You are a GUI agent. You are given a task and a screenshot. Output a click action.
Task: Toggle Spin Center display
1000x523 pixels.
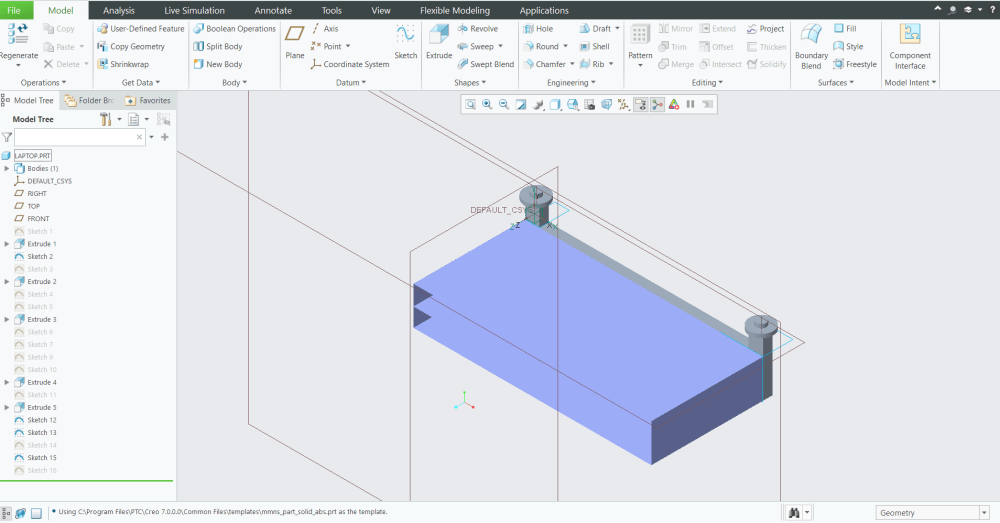tap(658, 105)
